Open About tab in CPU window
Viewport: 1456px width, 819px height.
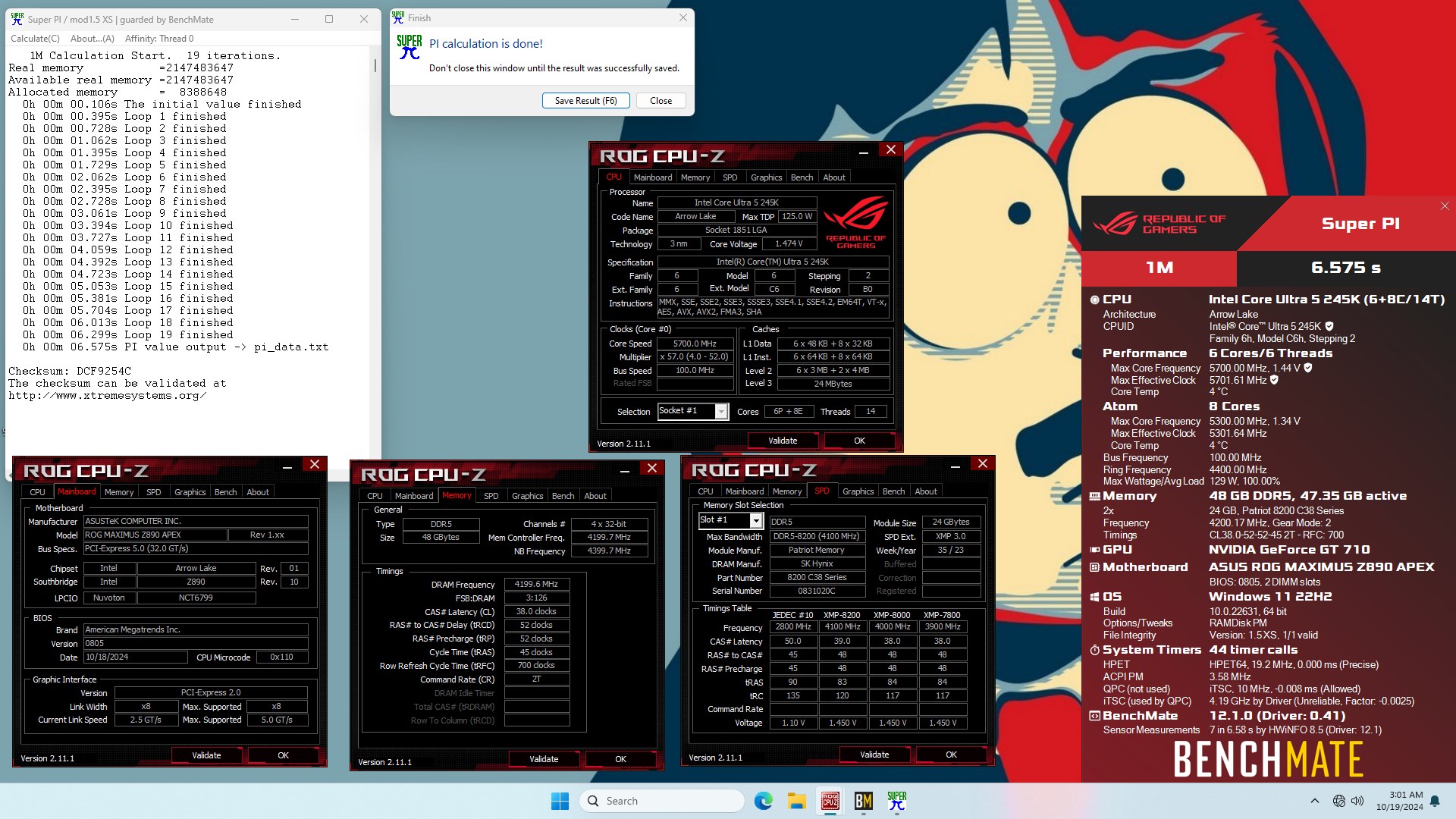point(834,177)
